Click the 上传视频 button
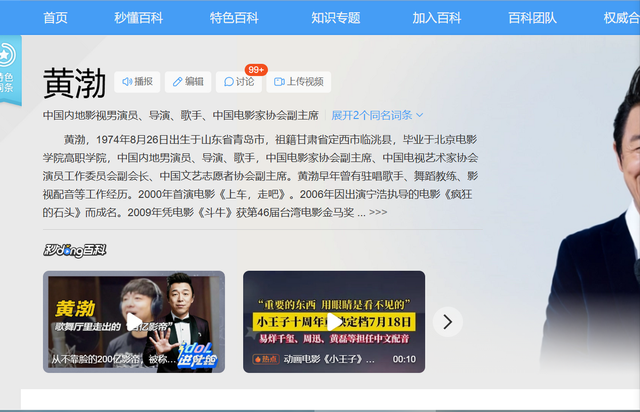Viewport: 640px width, 412px height. click(x=298, y=82)
